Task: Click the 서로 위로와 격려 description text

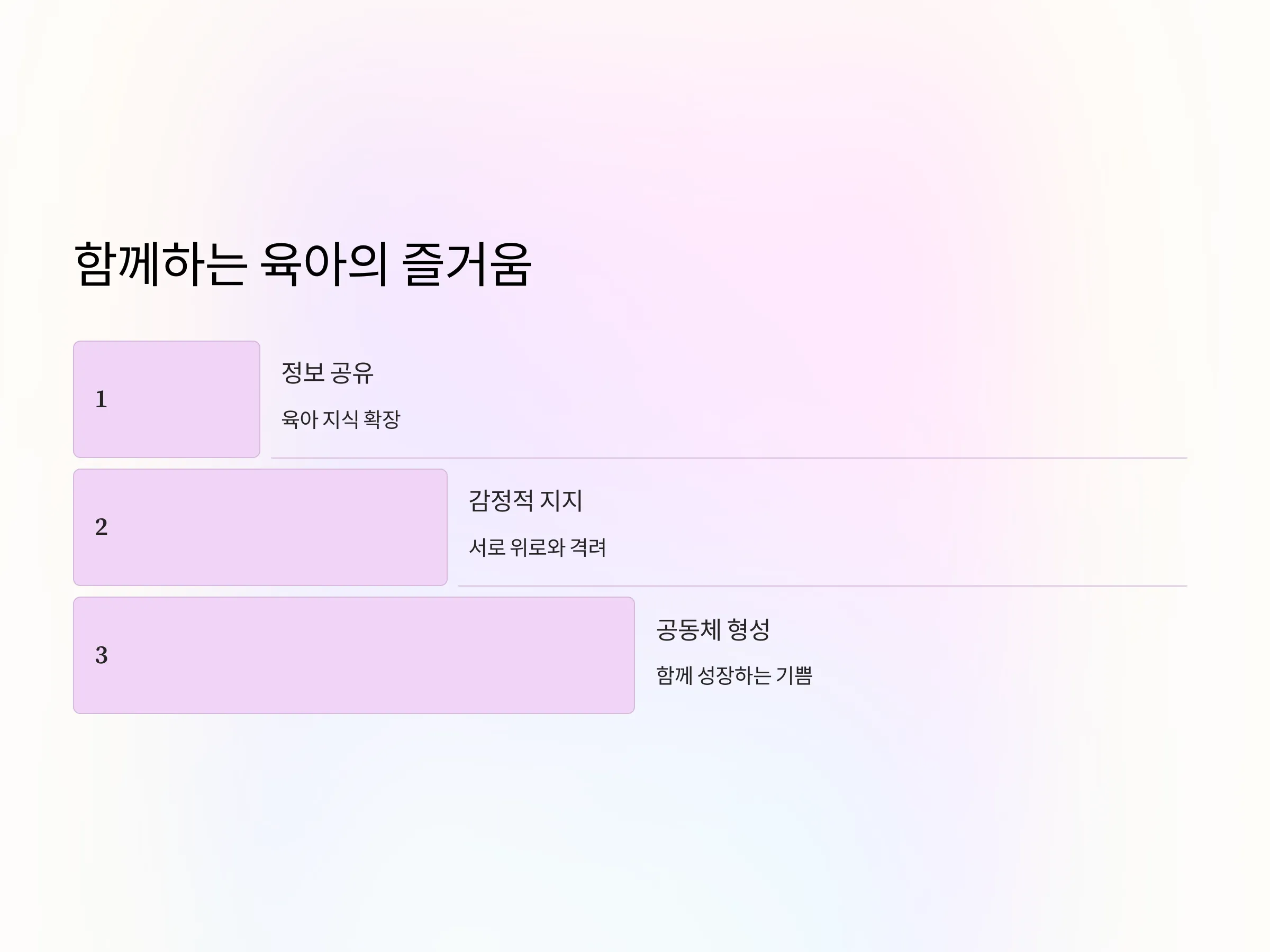Action: click(538, 547)
